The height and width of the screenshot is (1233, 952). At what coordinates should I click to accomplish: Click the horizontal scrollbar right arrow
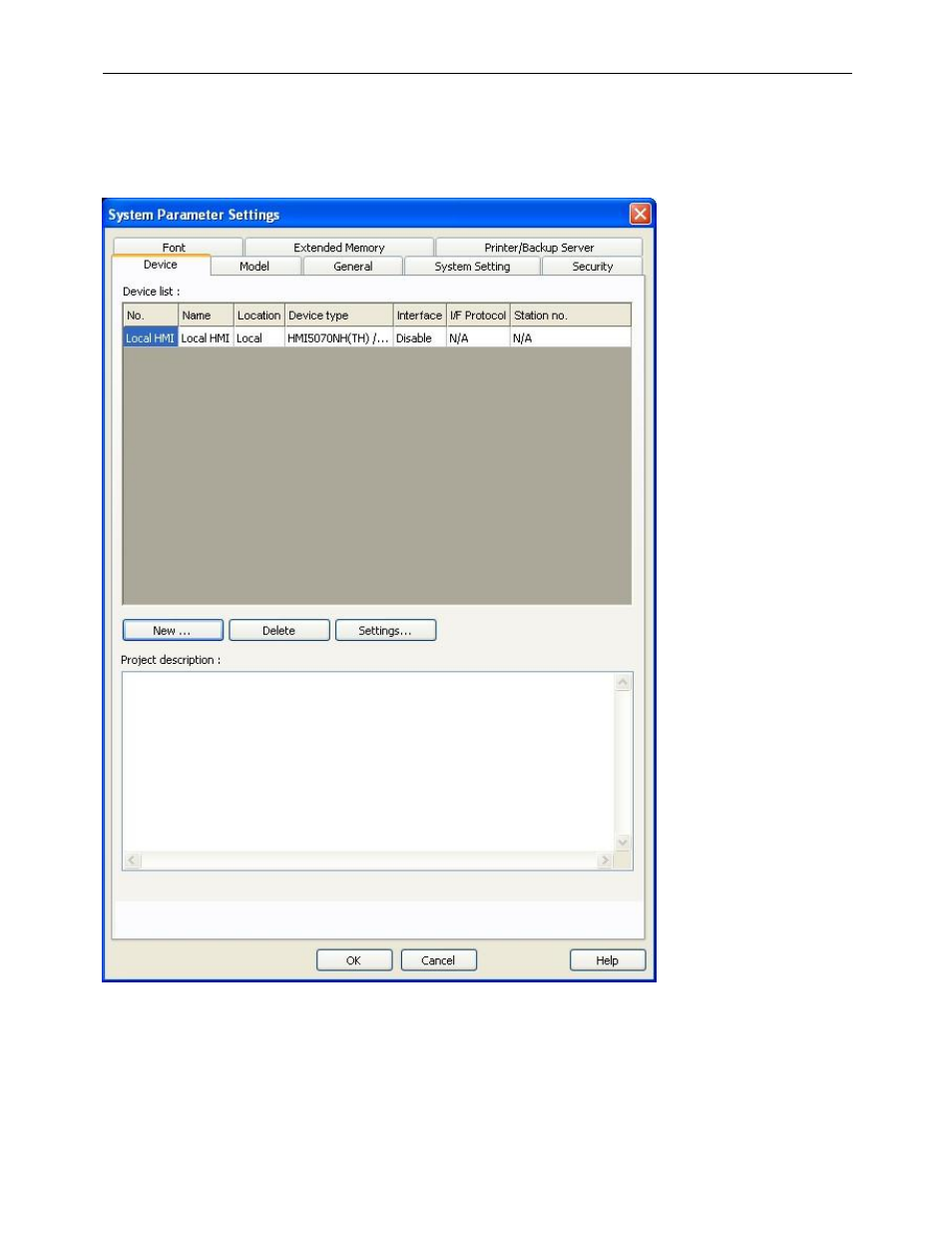(x=605, y=861)
